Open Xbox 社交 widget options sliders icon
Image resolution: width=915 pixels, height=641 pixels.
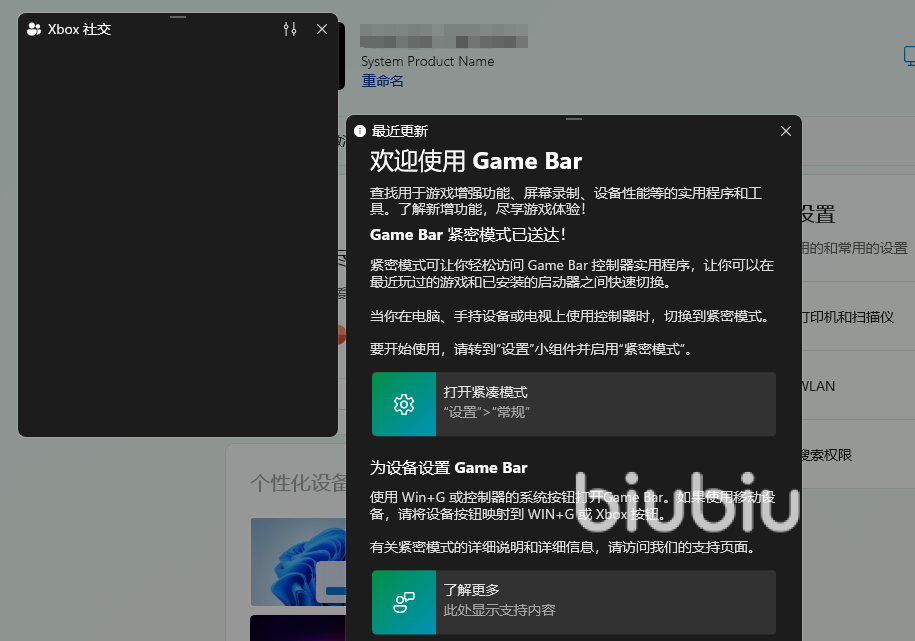[290, 29]
